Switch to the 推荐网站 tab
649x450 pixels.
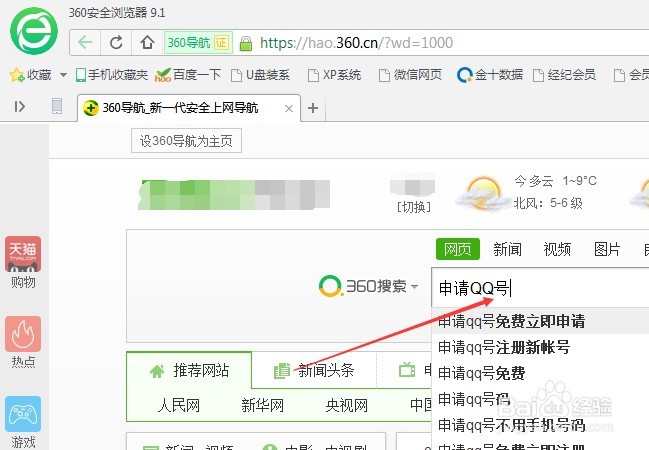[x=189, y=370]
